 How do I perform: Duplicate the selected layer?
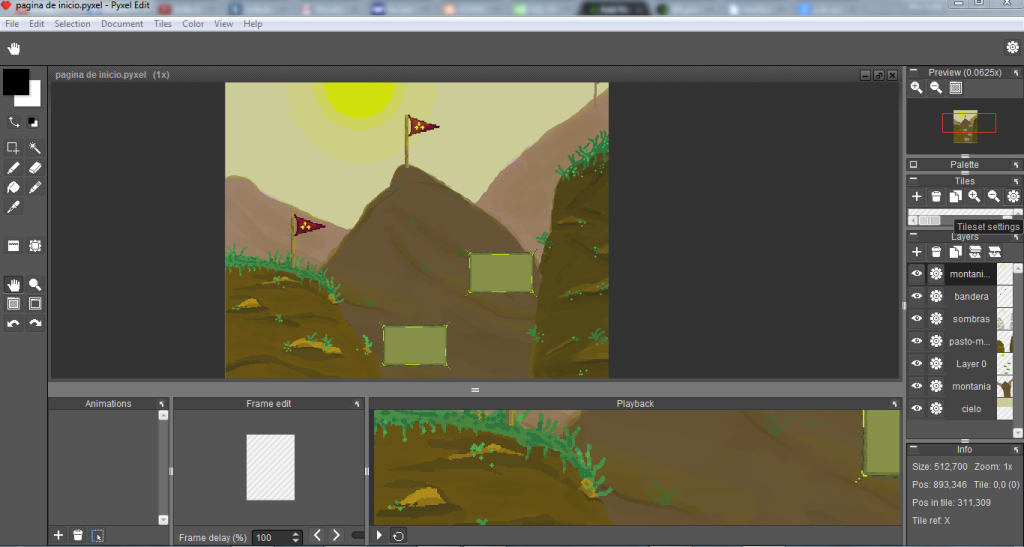coord(955,252)
